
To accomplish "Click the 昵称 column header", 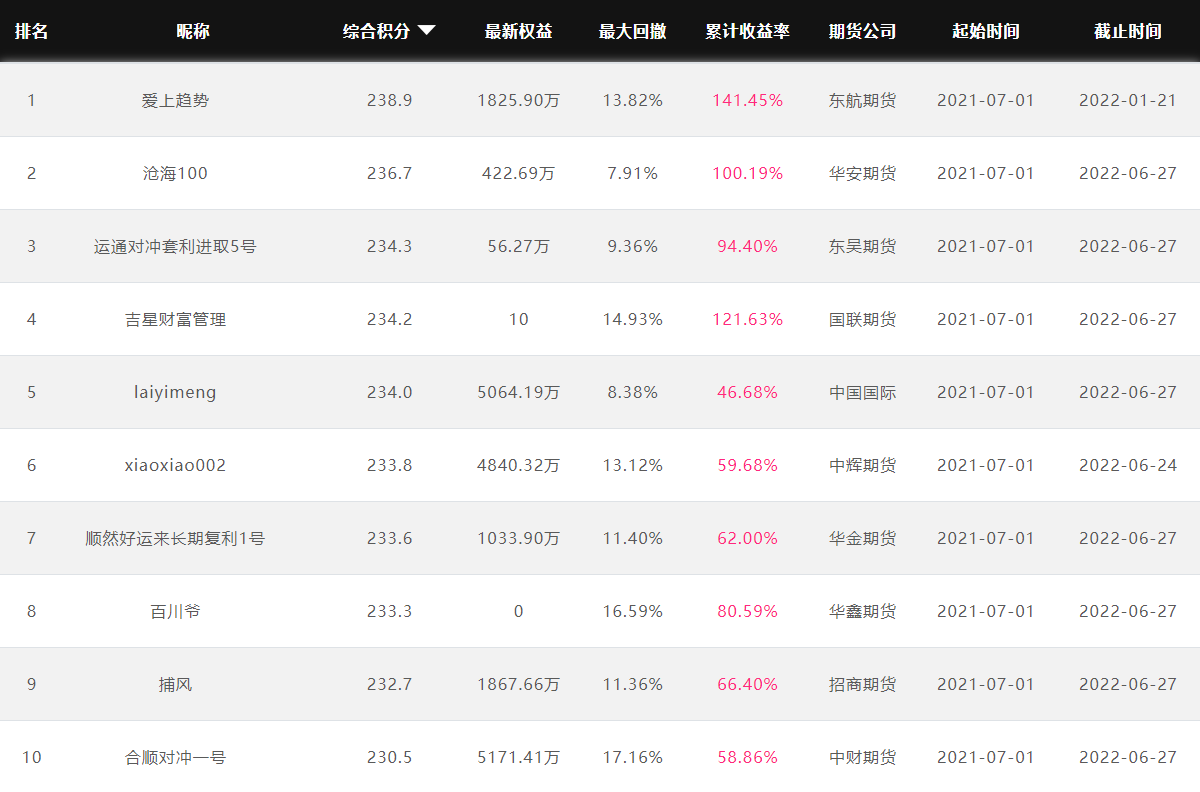I will point(193,31).
